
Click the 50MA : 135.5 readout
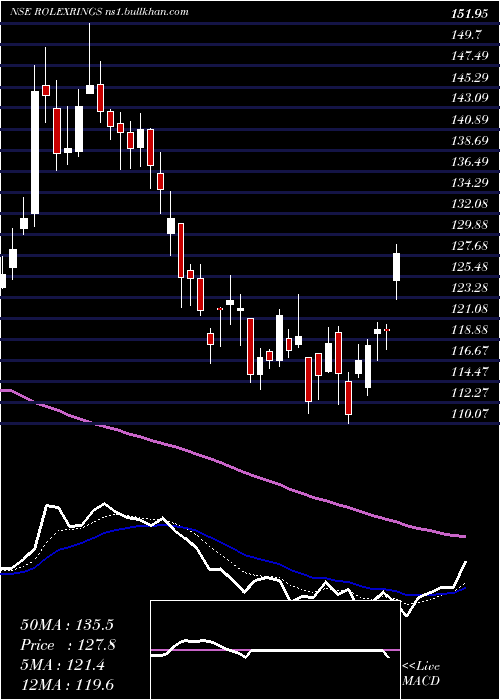click(67, 625)
